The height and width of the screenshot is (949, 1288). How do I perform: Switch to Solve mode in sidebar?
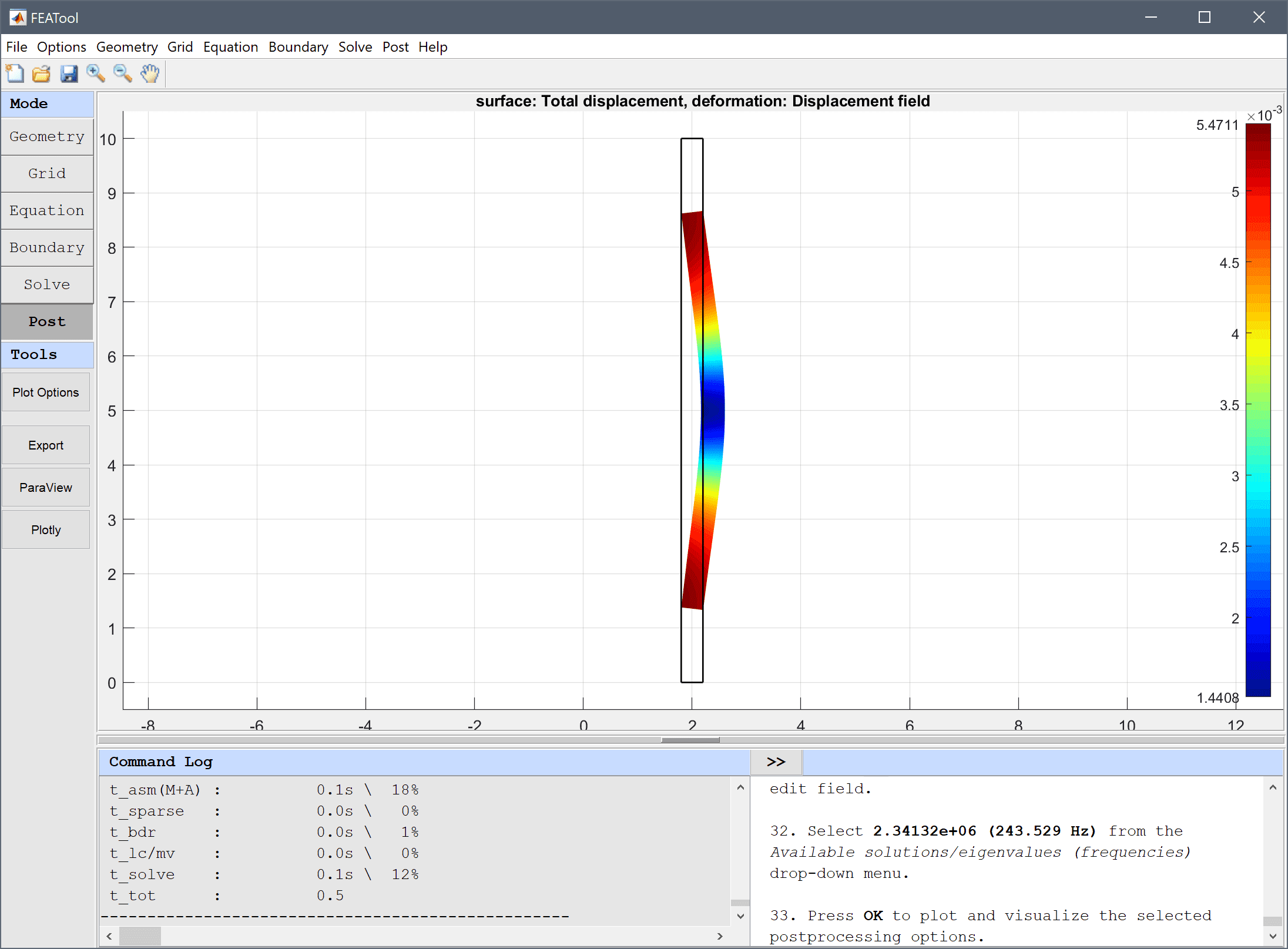point(47,285)
